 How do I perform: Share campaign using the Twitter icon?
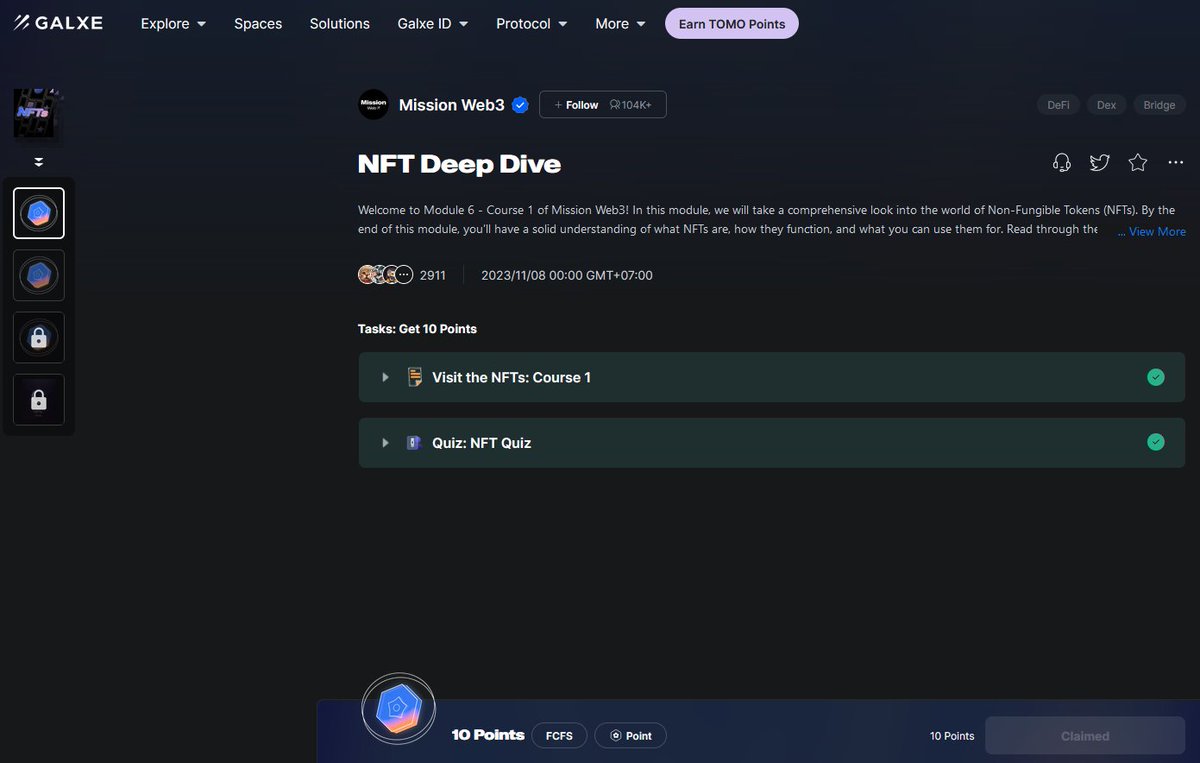[1100, 162]
